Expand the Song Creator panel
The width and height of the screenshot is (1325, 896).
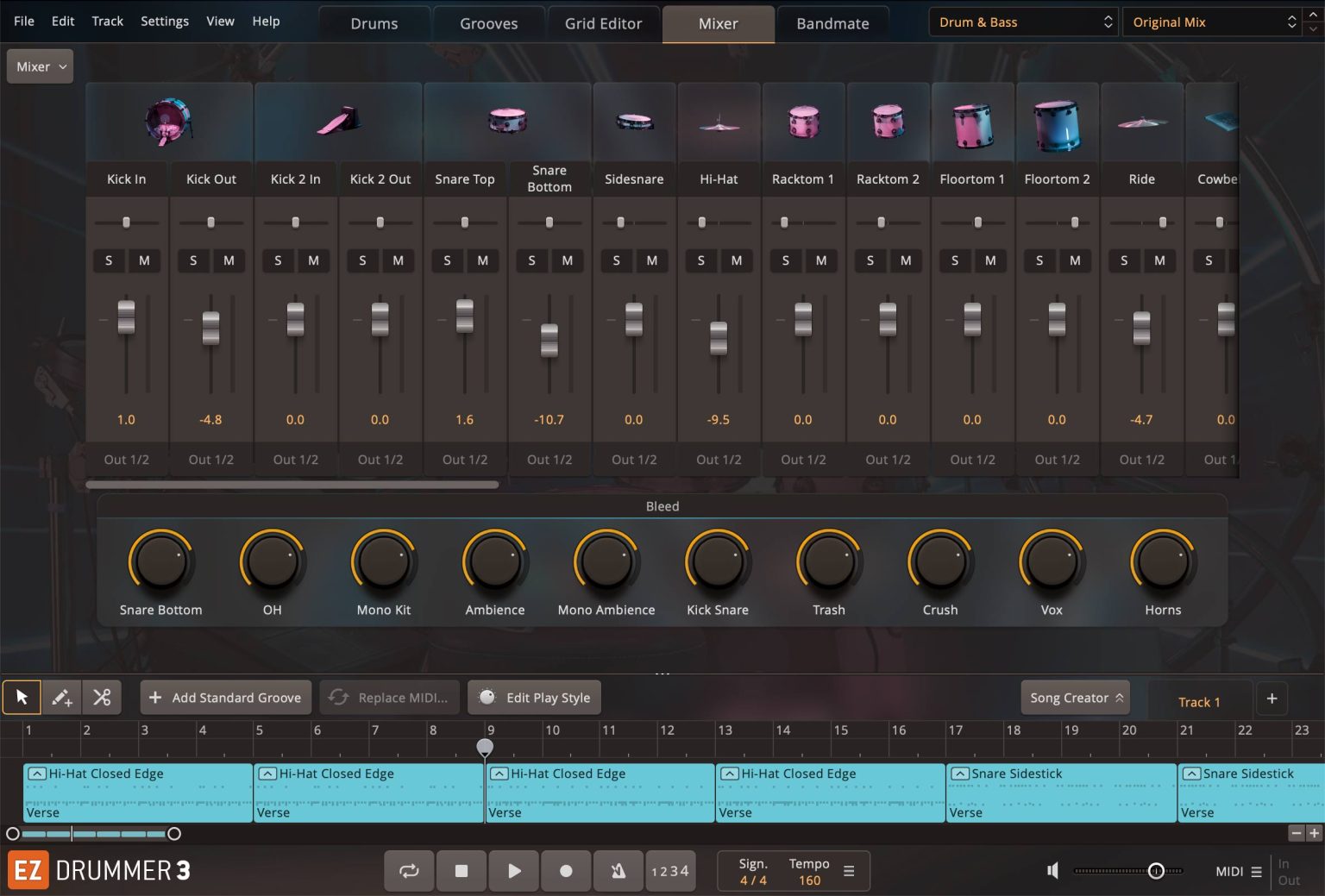[x=1076, y=698]
